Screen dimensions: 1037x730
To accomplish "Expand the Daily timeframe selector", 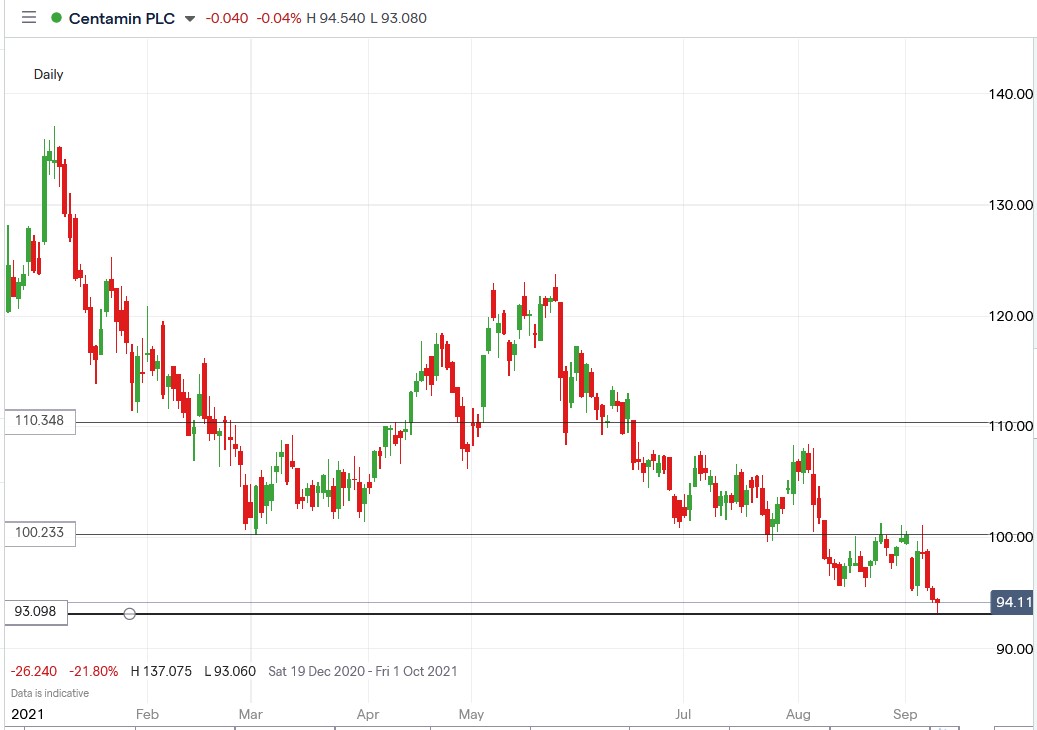I will coord(48,74).
